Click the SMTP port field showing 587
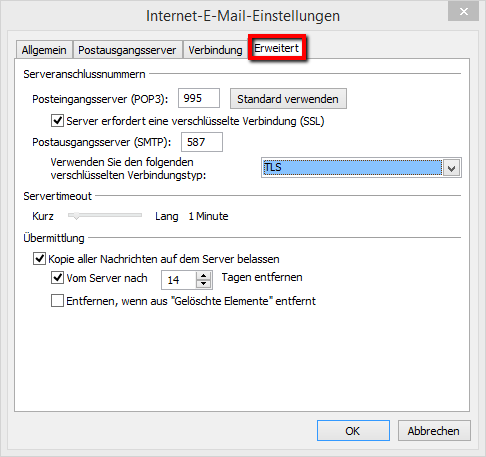 coord(202,142)
